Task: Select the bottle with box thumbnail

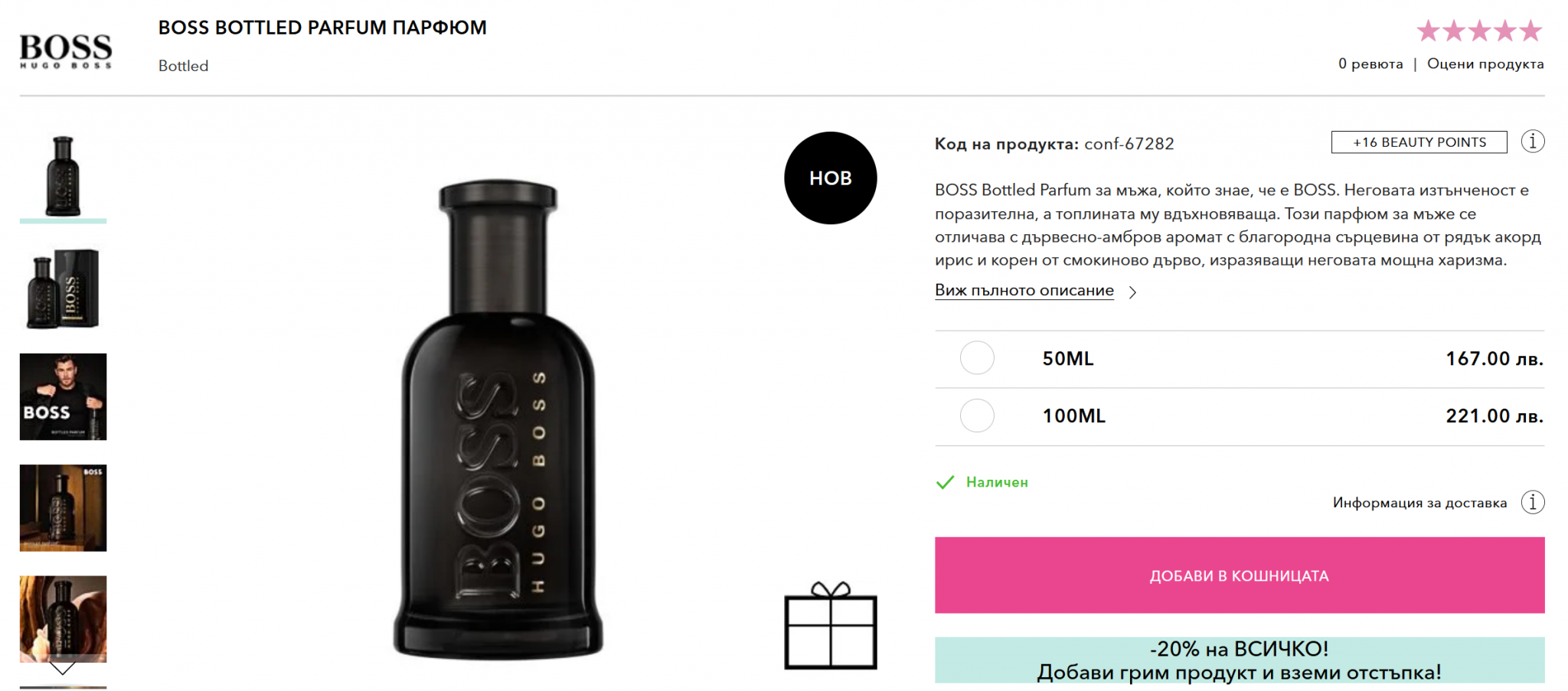Action: tap(63, 288)
